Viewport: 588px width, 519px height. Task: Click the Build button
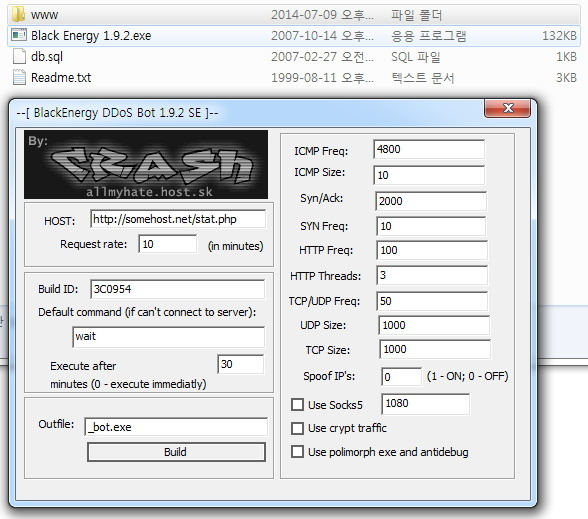click(x=176, y=452)
